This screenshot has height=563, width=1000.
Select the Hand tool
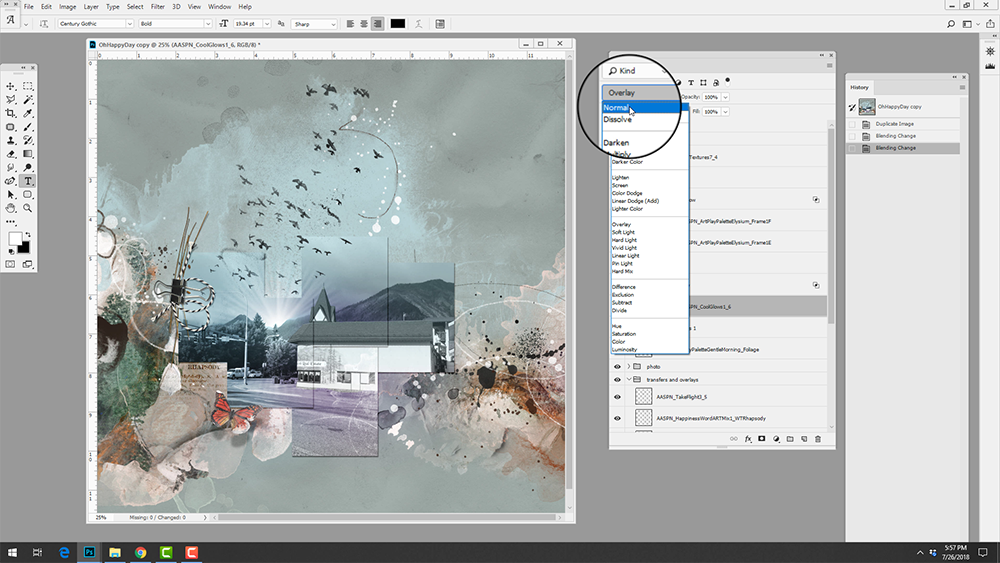tap(11, 208)
